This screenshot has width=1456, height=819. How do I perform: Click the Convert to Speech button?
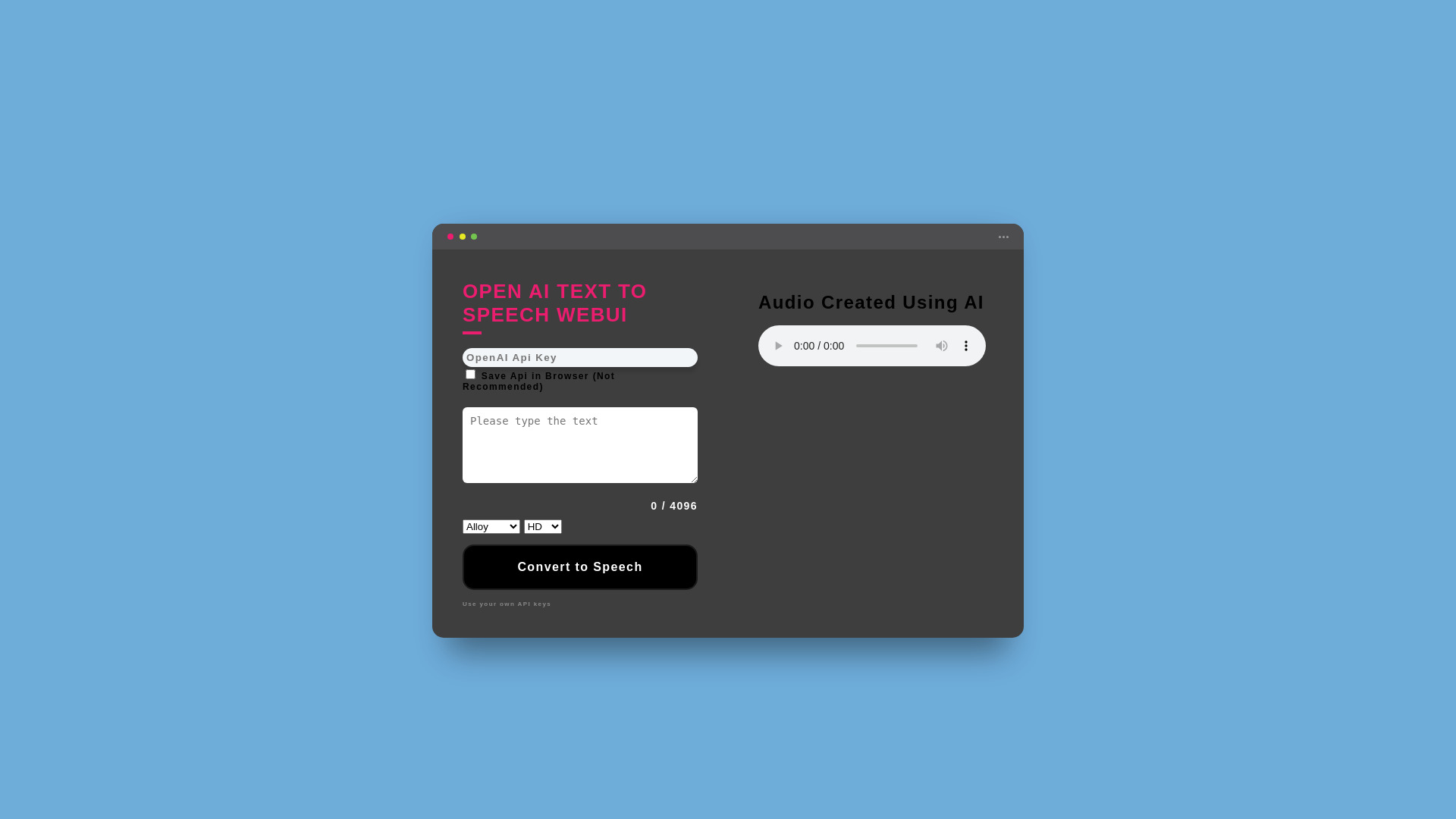pyautogui.click(x=580, y=566)
